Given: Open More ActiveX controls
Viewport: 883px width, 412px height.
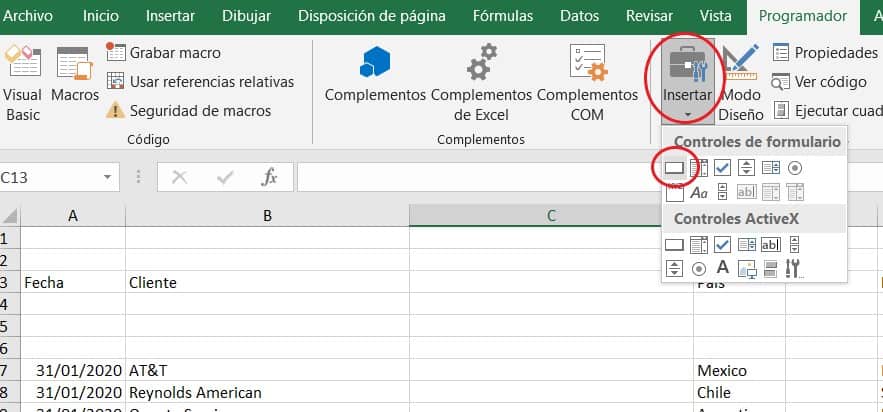Looking at the screenshot, I should tap(793, 268).
